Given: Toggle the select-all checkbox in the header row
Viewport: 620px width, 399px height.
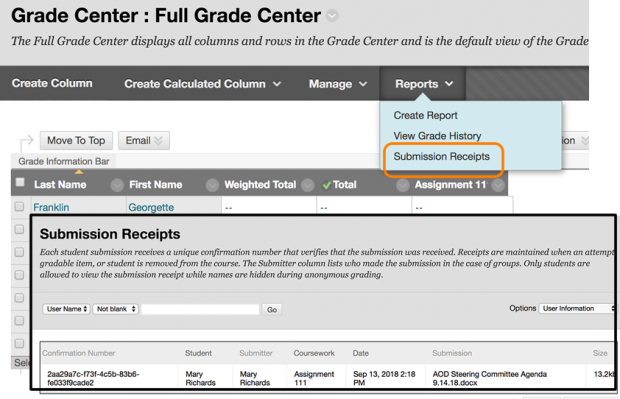Looking at the screenshot, I should (x=20, y=182).
